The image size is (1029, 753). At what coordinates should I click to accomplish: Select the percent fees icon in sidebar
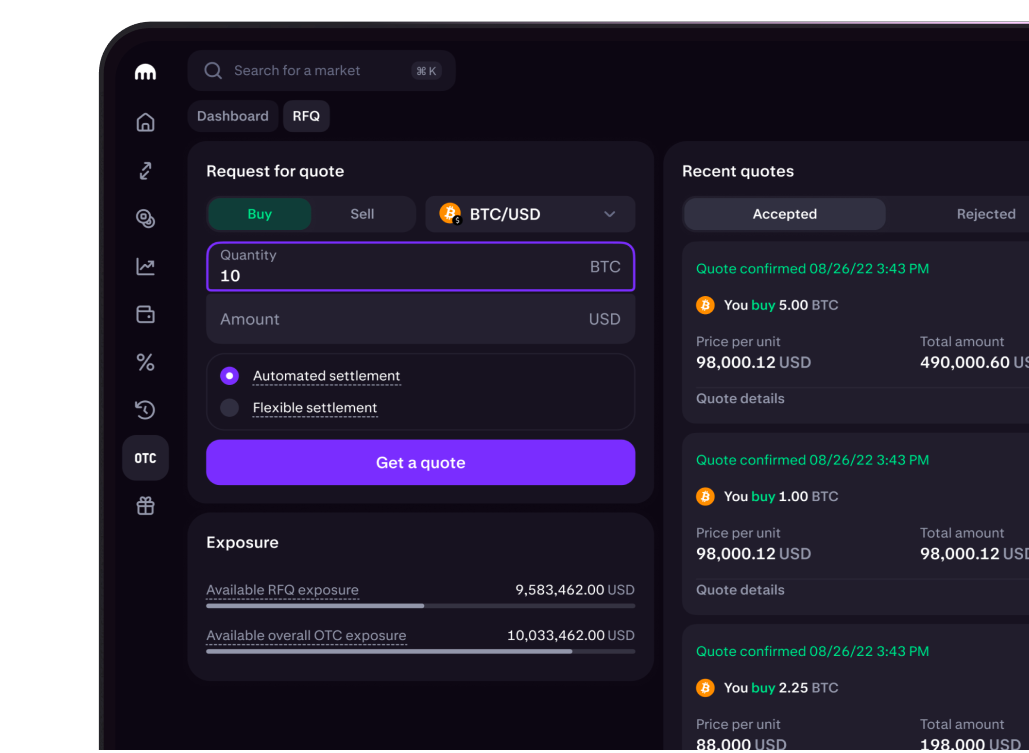pyautogui.click(x=145, y=362)
